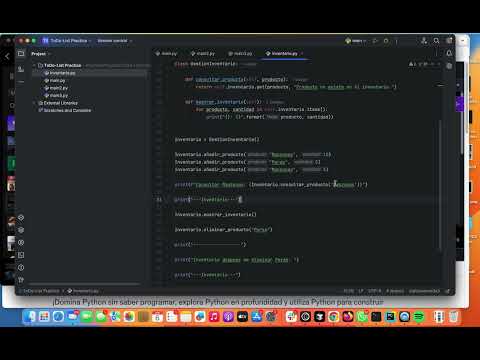
Task: Select main2.py in the project tree
Action: pos(56,88)
